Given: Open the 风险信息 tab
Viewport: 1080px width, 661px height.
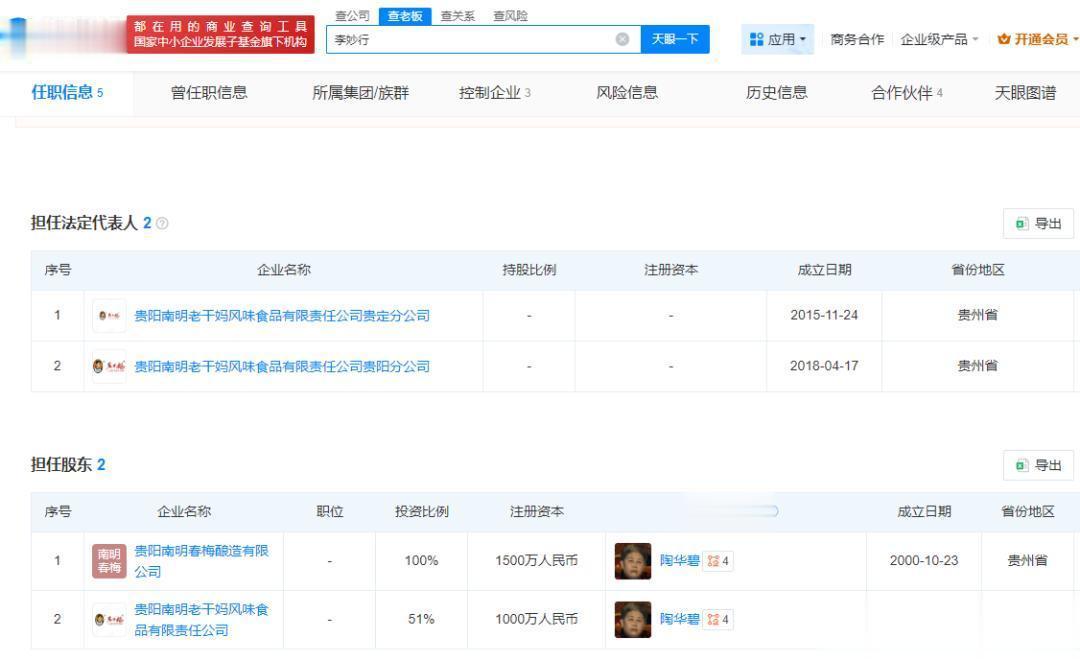Looking at the screenshot, I should (627, 92).
